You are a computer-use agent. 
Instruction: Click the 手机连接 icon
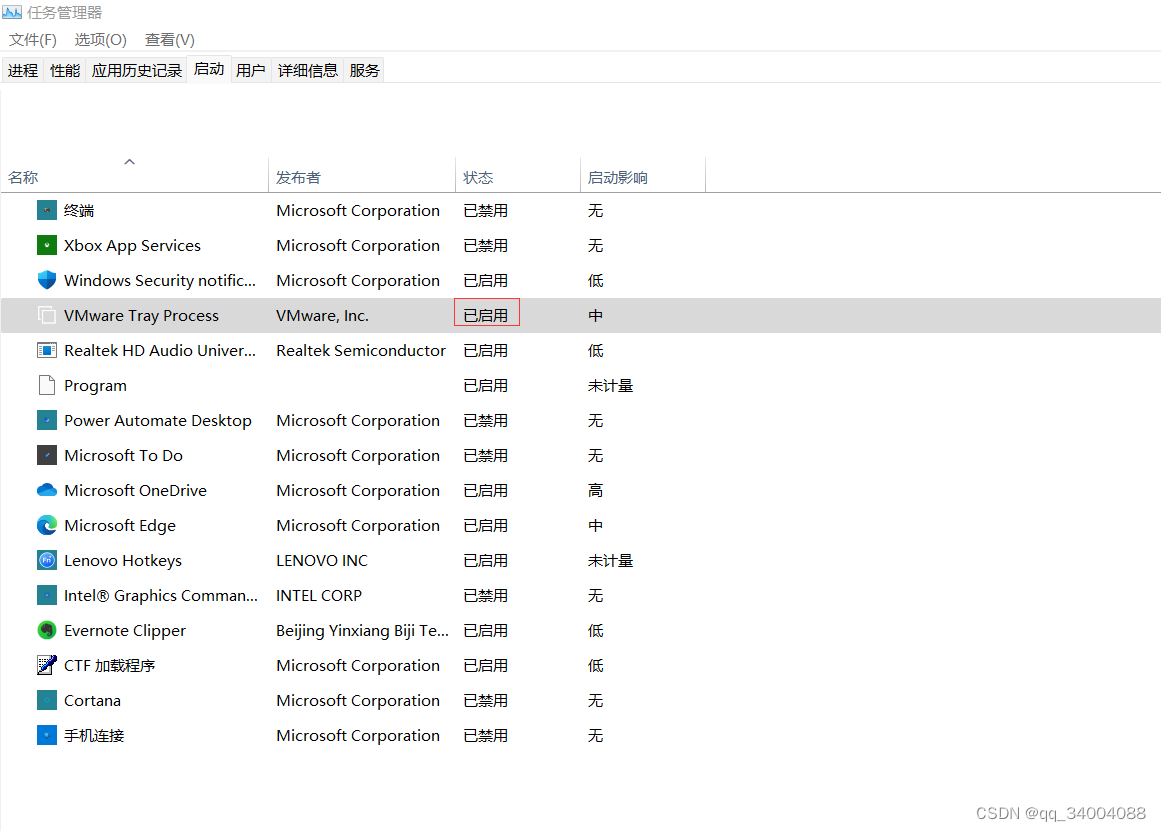click(47, 735)
